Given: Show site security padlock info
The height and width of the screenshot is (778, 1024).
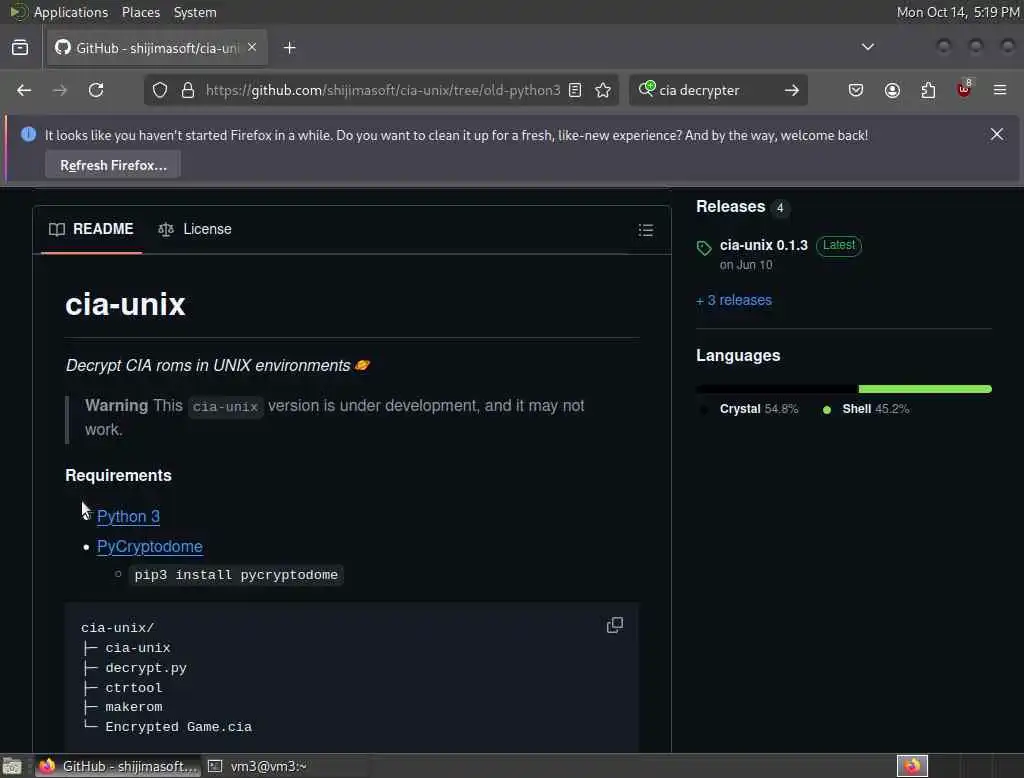Looking at the screenshot, I should coord(187,90).
